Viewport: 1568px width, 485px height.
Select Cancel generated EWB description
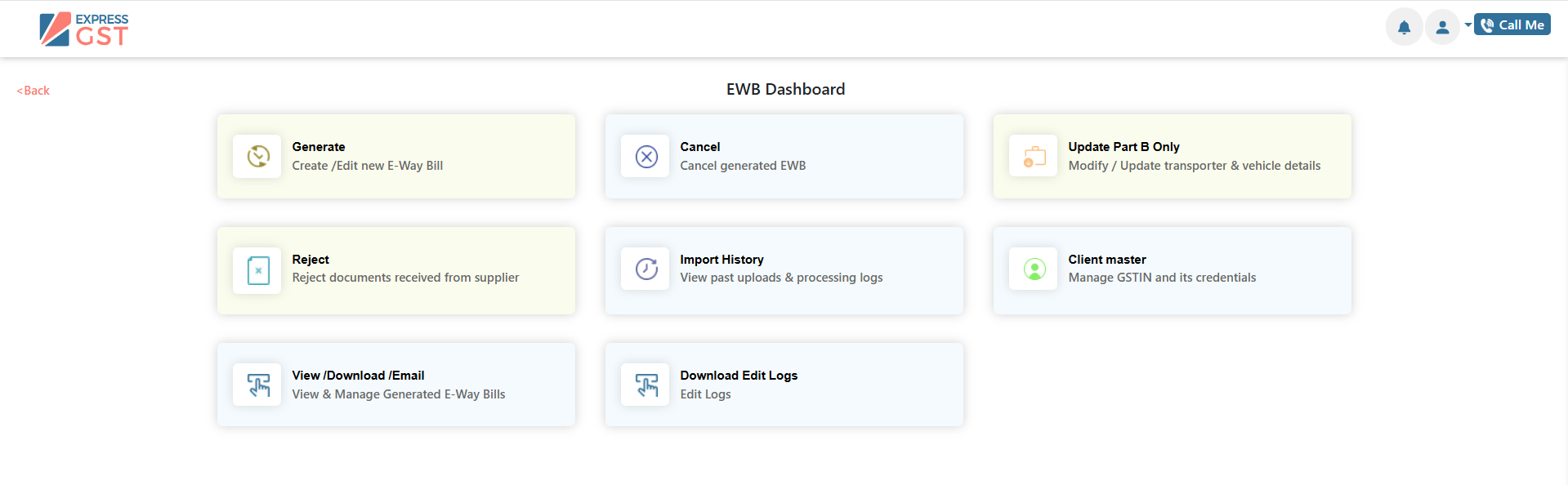point(742,166)
